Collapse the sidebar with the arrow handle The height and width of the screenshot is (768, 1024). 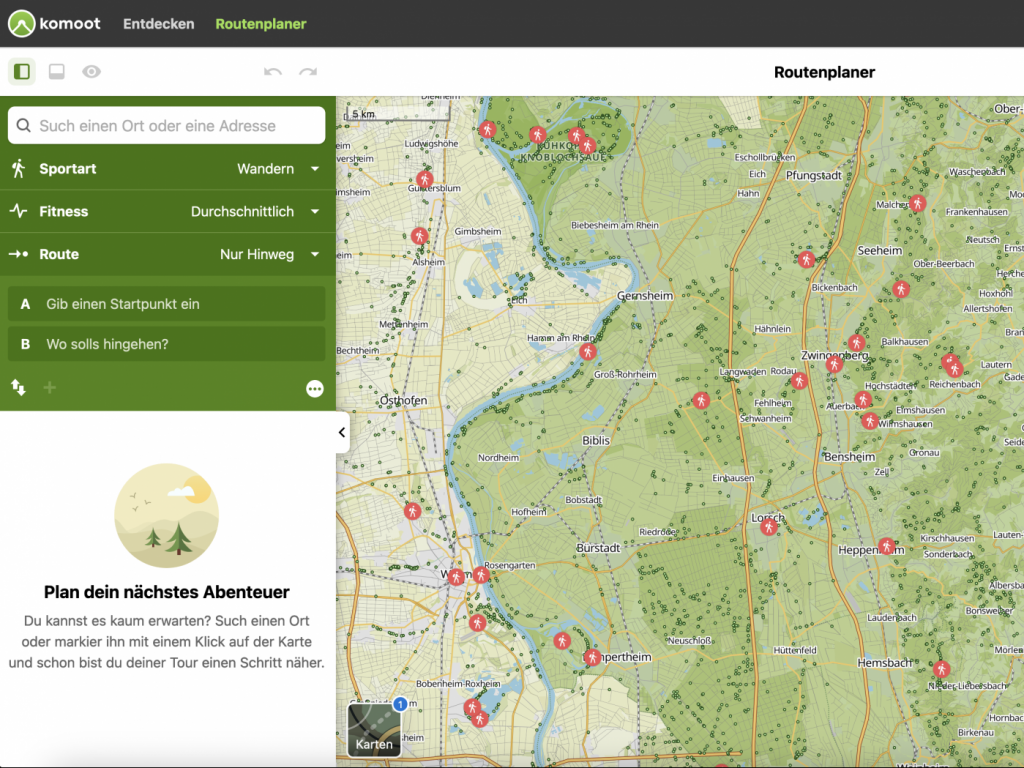(x=342, y=433)
